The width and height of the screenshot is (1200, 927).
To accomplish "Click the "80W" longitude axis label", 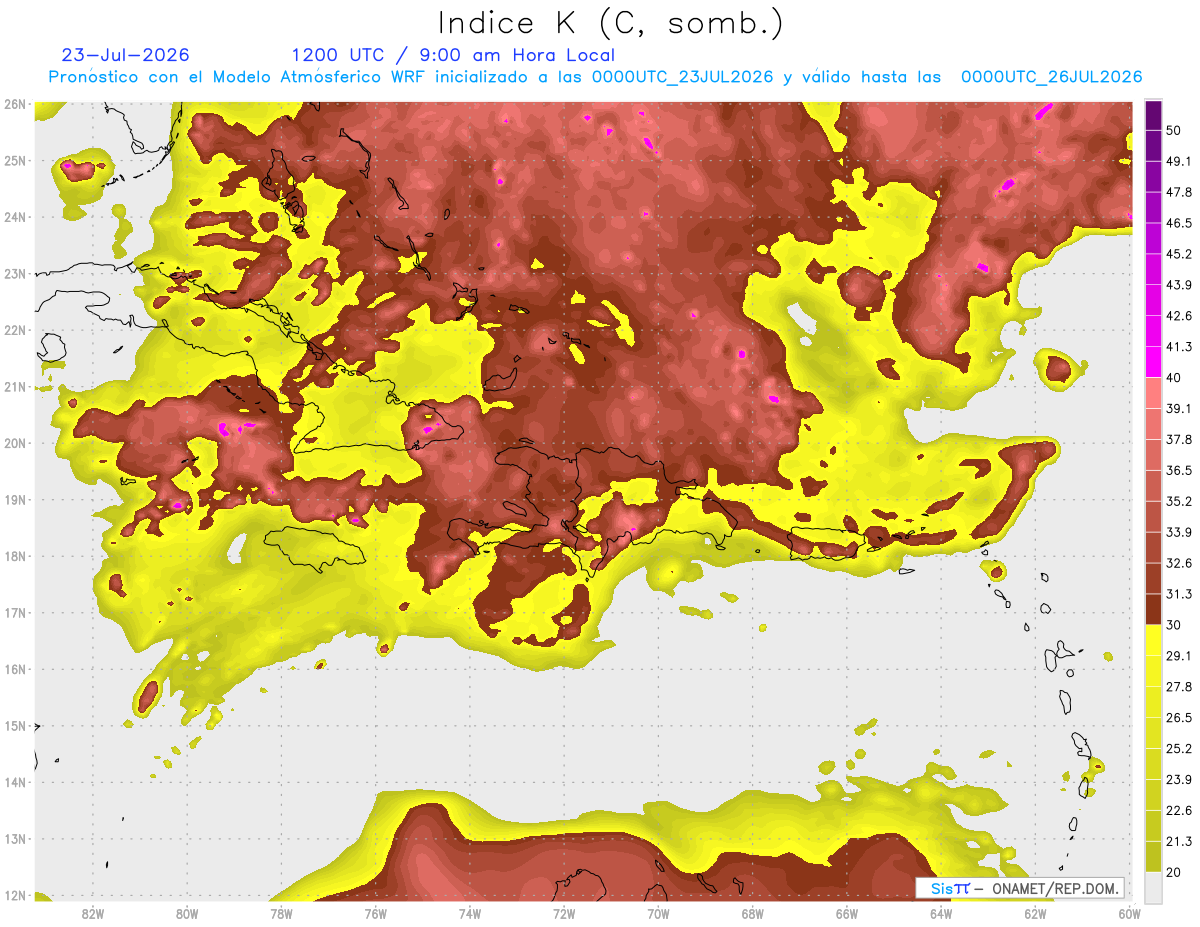I will coord(187,913).
